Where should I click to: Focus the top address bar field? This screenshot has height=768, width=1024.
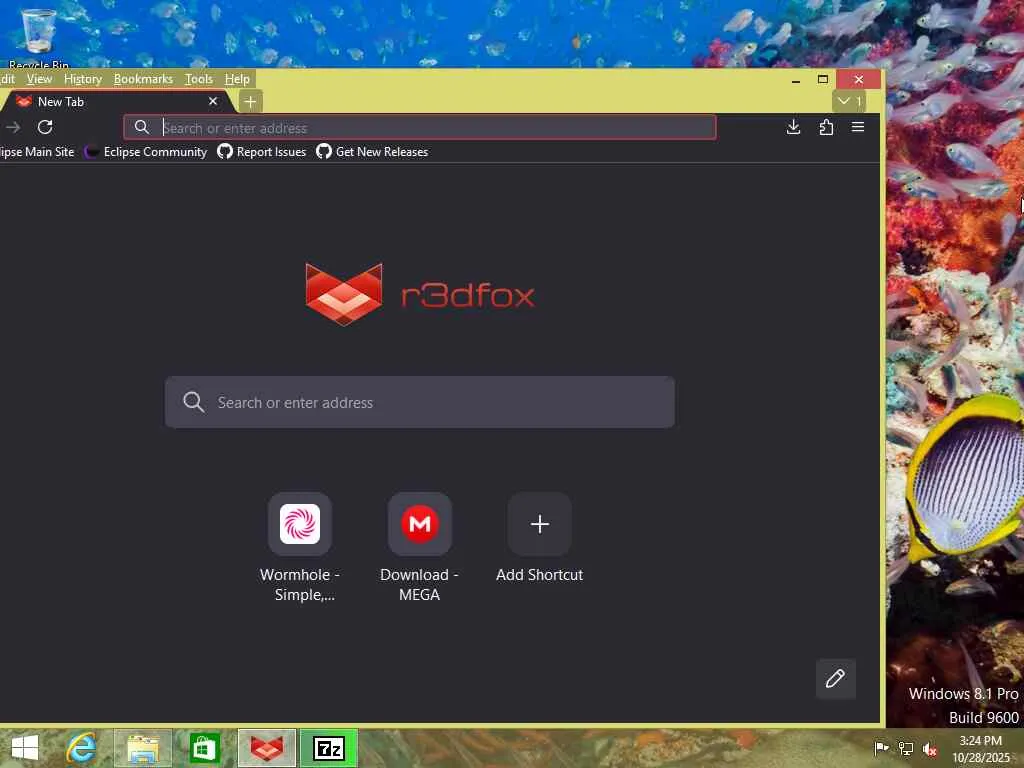(420, 127)
